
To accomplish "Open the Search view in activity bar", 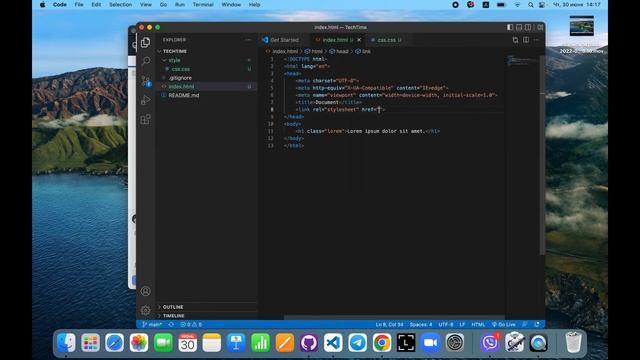I will 146,61.
